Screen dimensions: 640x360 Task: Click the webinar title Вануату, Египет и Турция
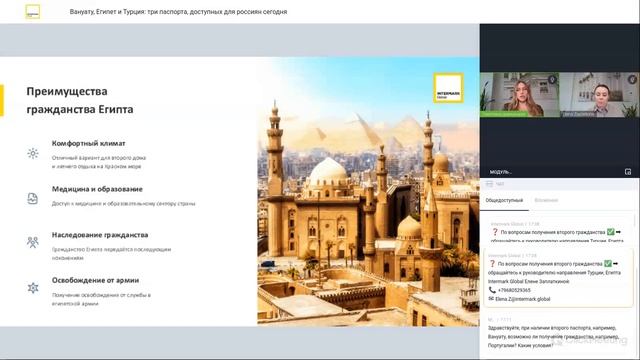[178, 12]
